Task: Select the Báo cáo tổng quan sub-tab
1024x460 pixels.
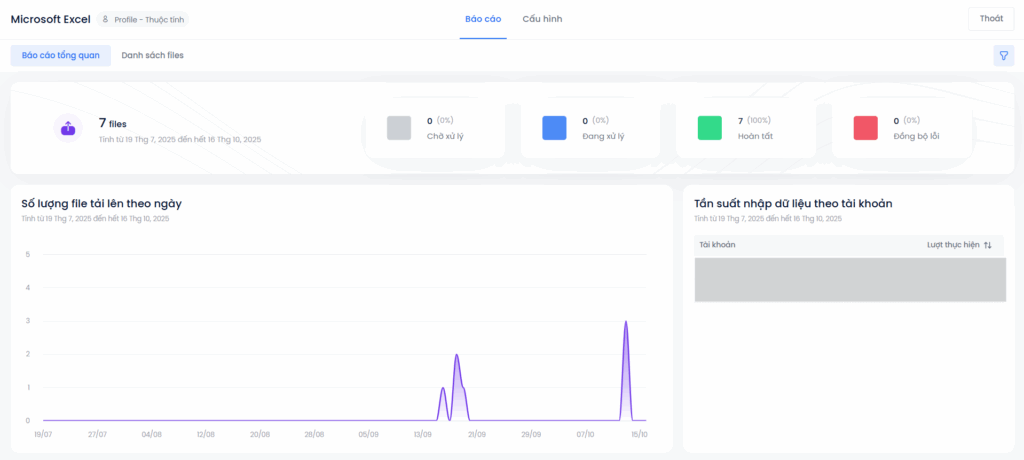Action: click(61, 55)
